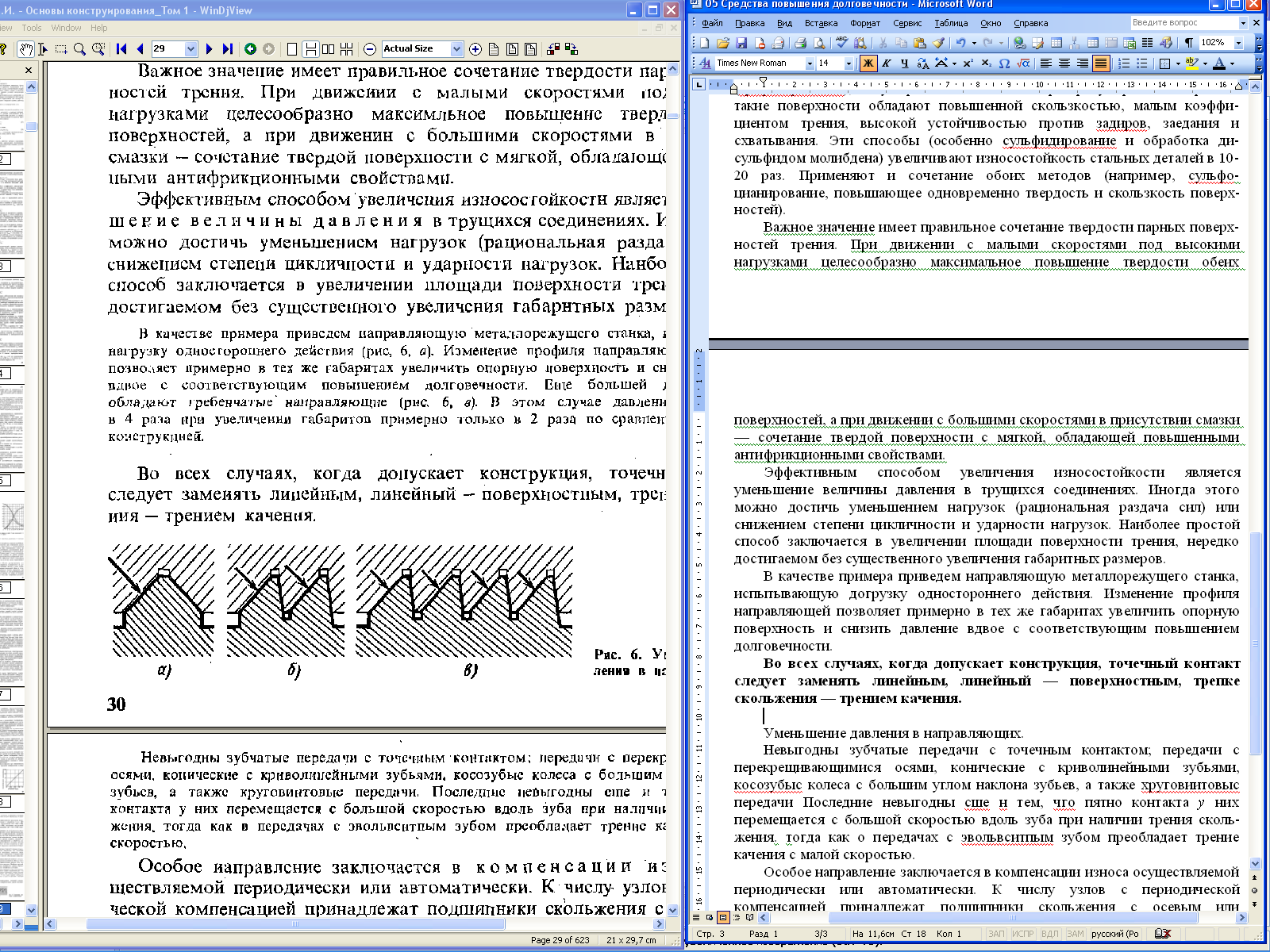
Task: Choose the rectangle selection tool in WinDjView
Action: [x=61, y=49]
